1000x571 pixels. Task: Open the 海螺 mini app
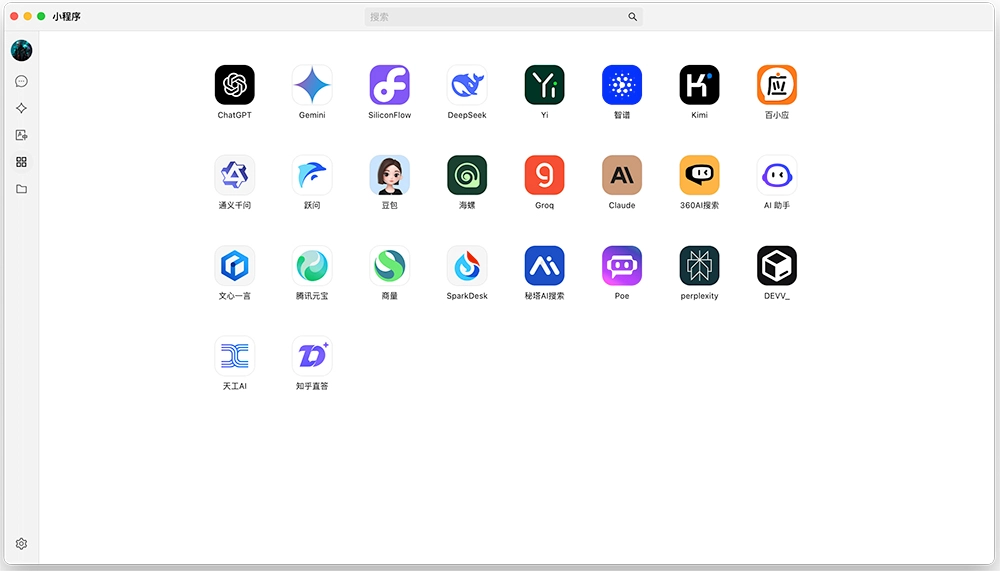tap(467, 175)
